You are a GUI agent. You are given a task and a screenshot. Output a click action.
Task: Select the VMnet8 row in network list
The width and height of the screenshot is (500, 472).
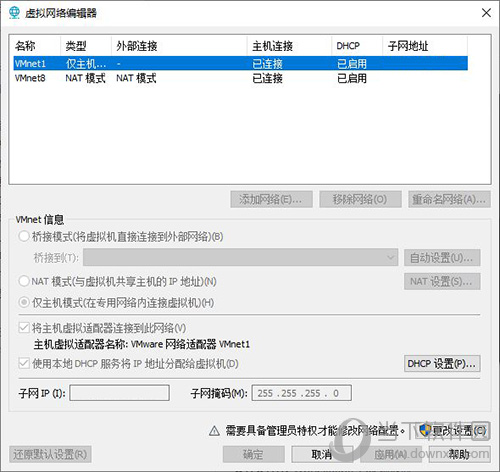click(x=240, y=78)
